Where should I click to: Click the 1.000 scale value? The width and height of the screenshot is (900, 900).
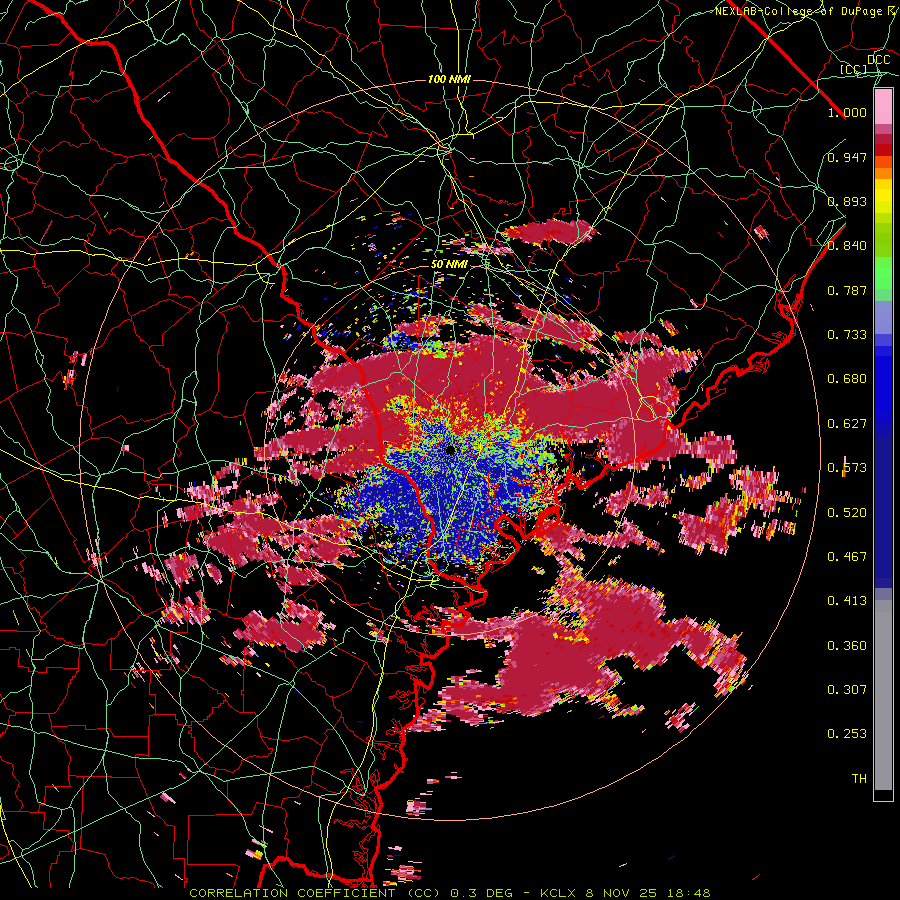pos(847,112)
